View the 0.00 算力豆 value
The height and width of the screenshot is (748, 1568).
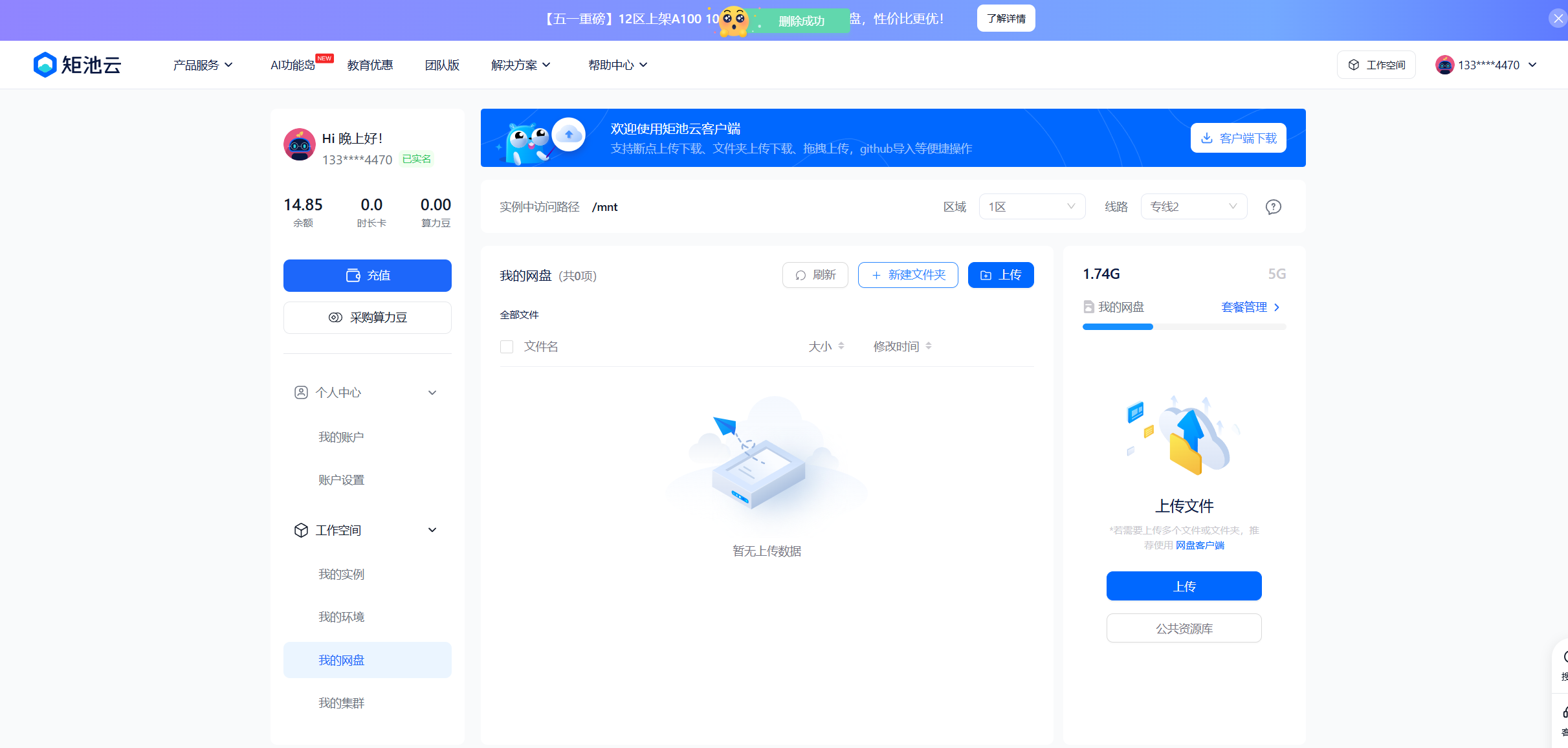click(436, 212)
